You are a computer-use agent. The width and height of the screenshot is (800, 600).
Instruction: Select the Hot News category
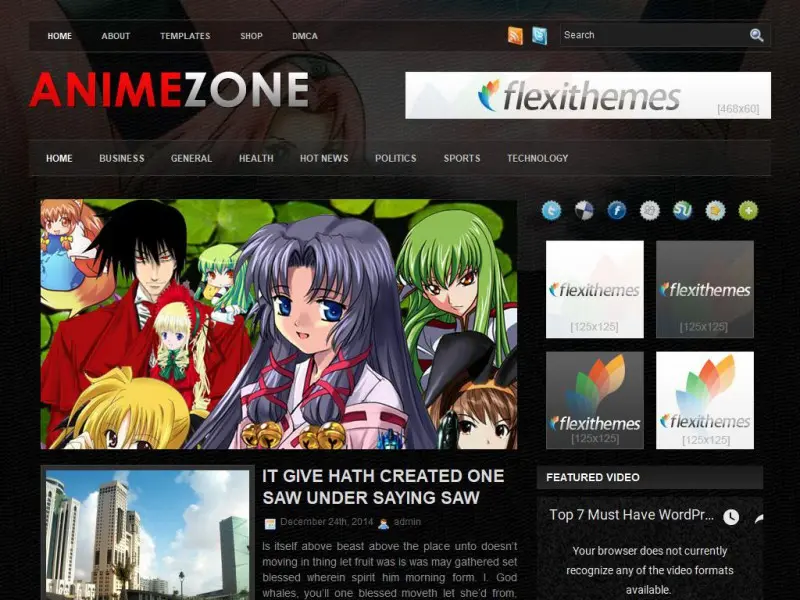coord(324,159)
